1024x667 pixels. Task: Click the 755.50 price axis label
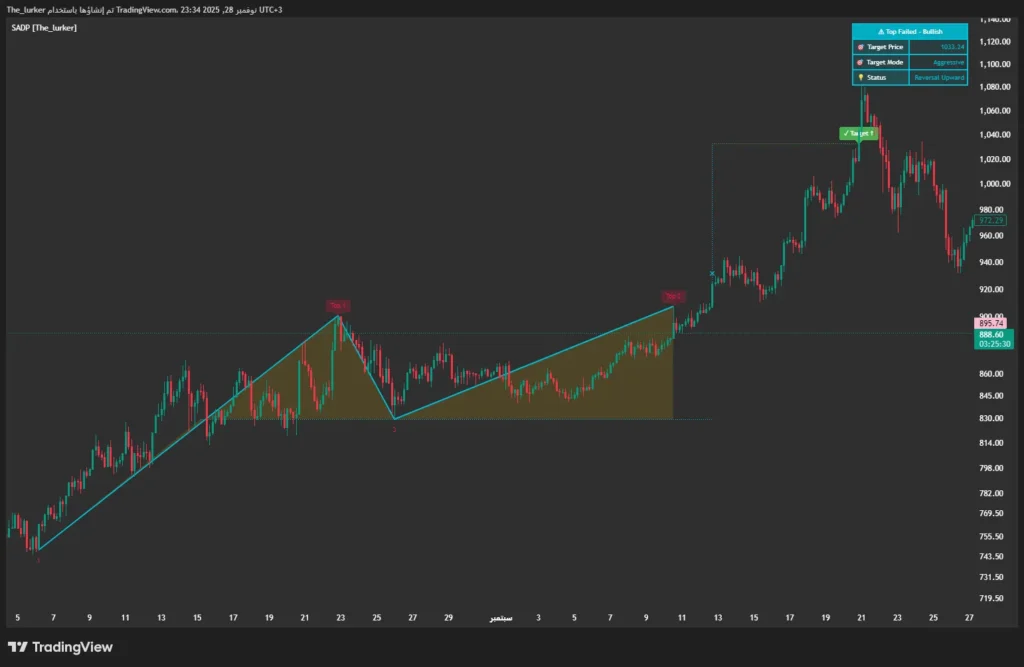[991, 536]
